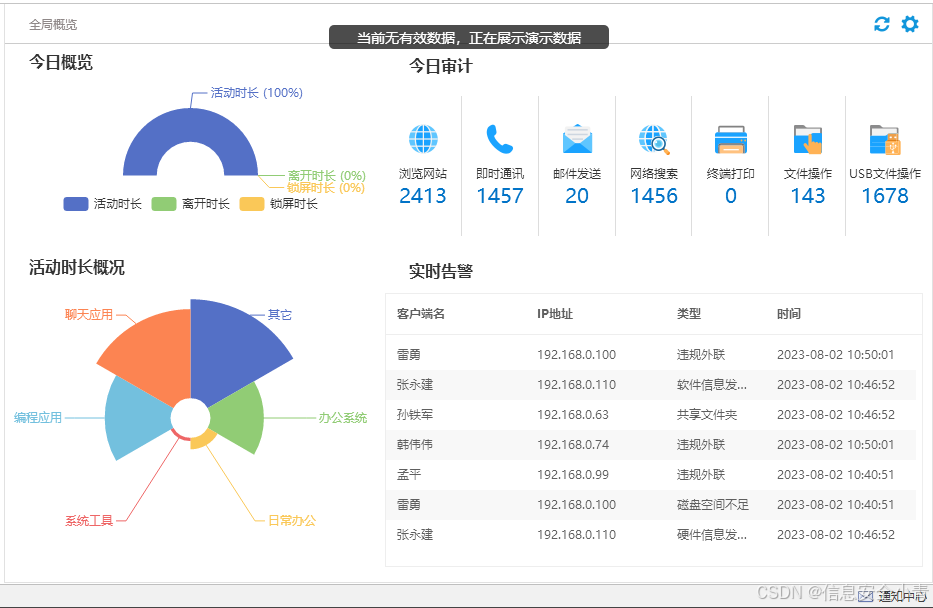Screen dimensions: 933x608
Task: Click the USB文件操作 folder icon
Action: [x=885, y=140]
